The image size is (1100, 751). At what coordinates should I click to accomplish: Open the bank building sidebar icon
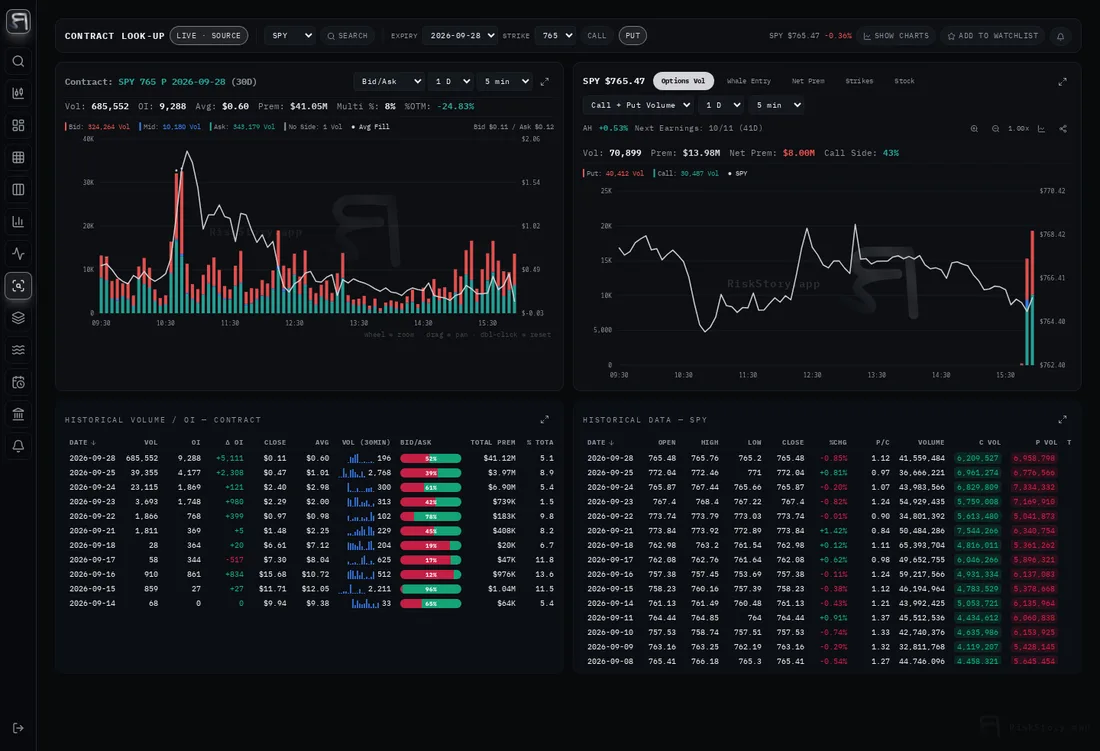click(18, 414)
